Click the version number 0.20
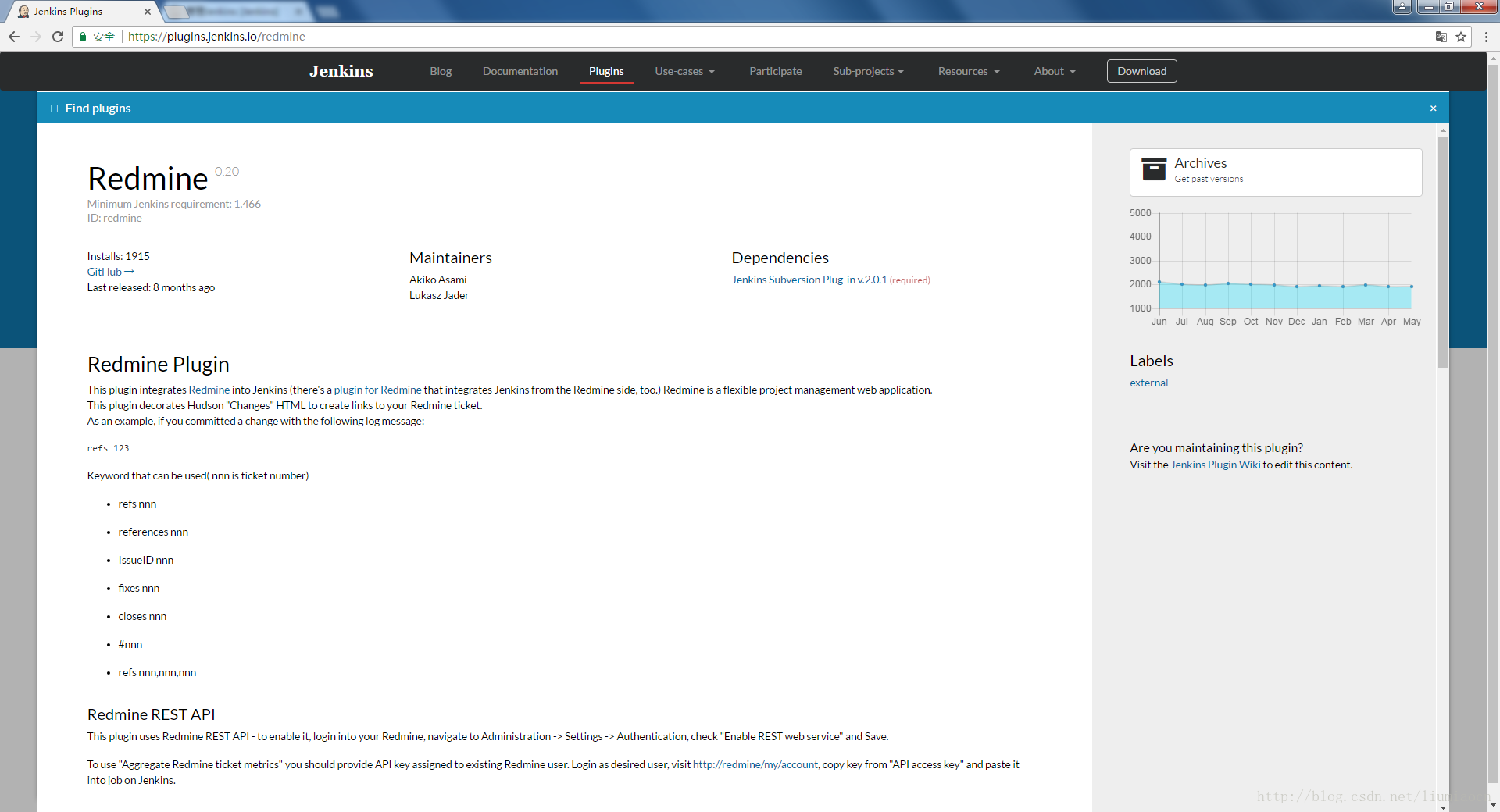 coord(227,172)
